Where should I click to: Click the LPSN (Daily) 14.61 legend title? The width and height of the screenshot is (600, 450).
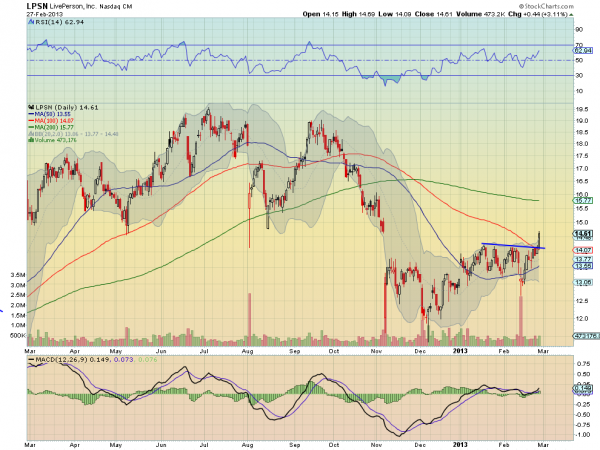(x=67, y=108)
